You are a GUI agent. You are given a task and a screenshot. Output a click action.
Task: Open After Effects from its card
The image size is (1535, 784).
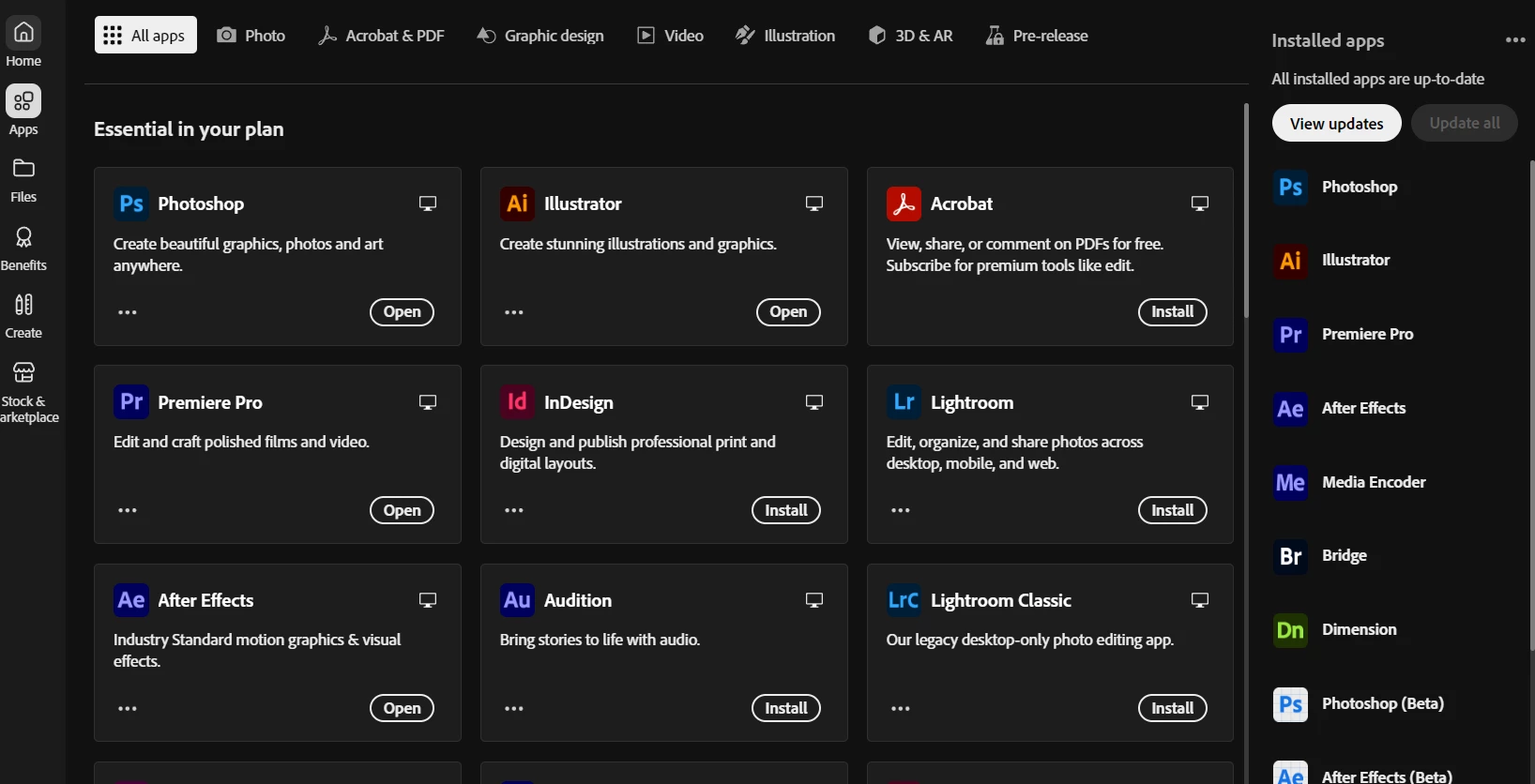click(x=402, y=708)
